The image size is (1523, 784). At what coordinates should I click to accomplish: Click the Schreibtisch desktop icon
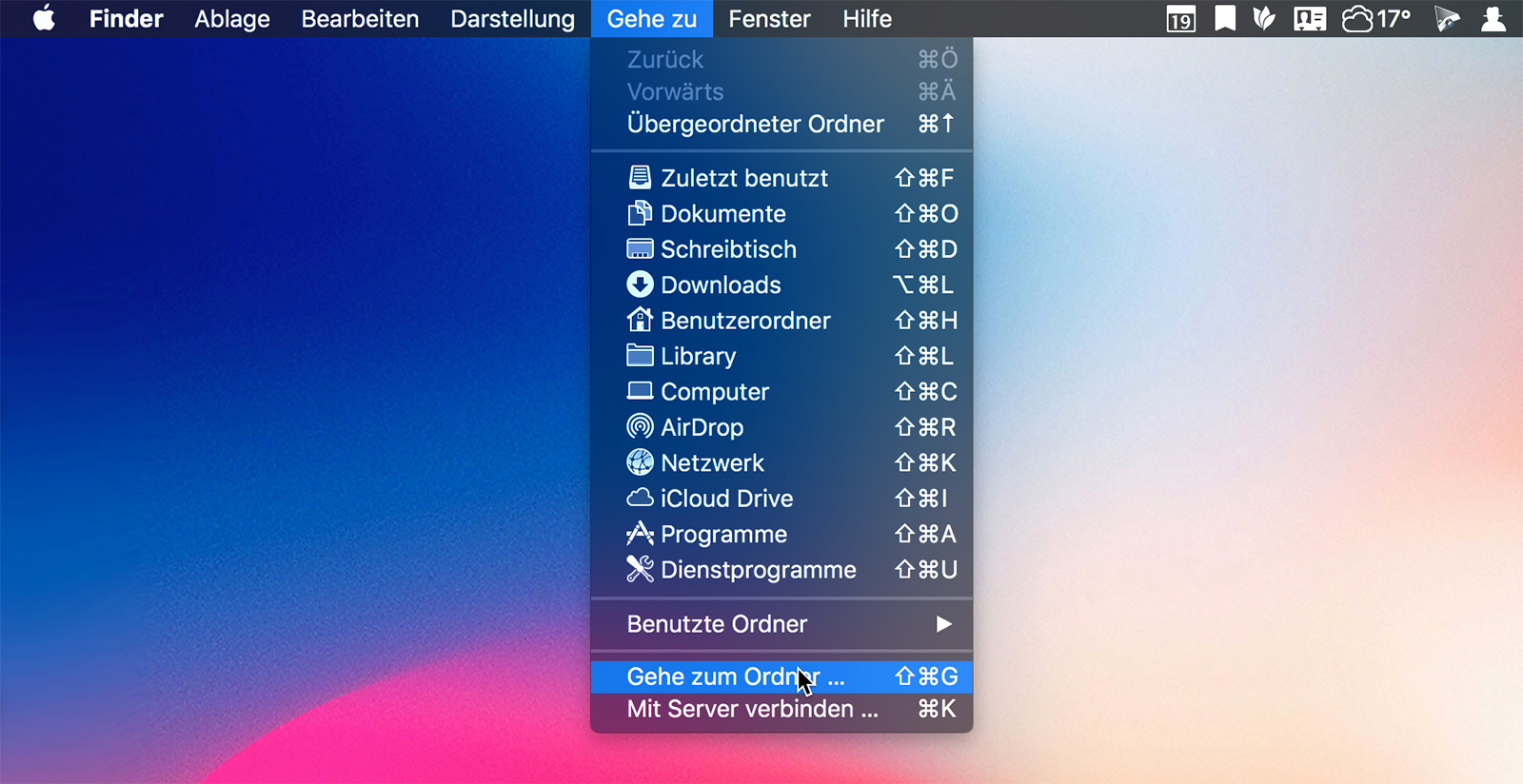640,248
